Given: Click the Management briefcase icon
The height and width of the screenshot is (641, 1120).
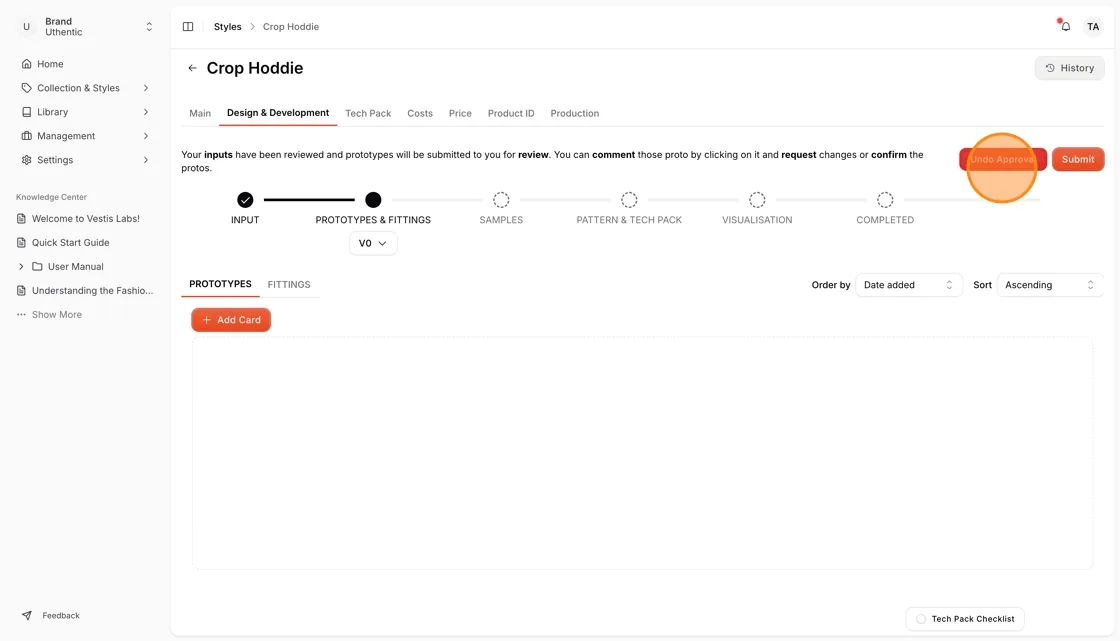Looking at the screenshot, I should 26,136.
